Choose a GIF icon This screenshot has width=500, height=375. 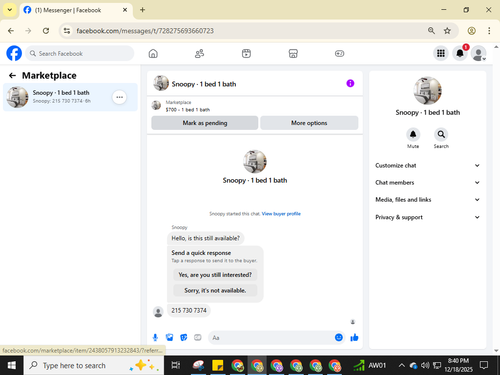point(198,338)
